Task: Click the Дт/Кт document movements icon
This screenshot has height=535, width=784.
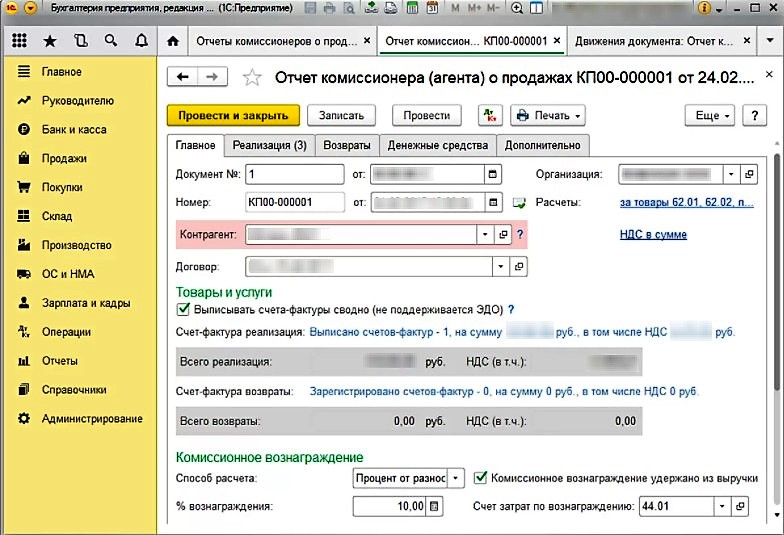Action: point(488,115)
